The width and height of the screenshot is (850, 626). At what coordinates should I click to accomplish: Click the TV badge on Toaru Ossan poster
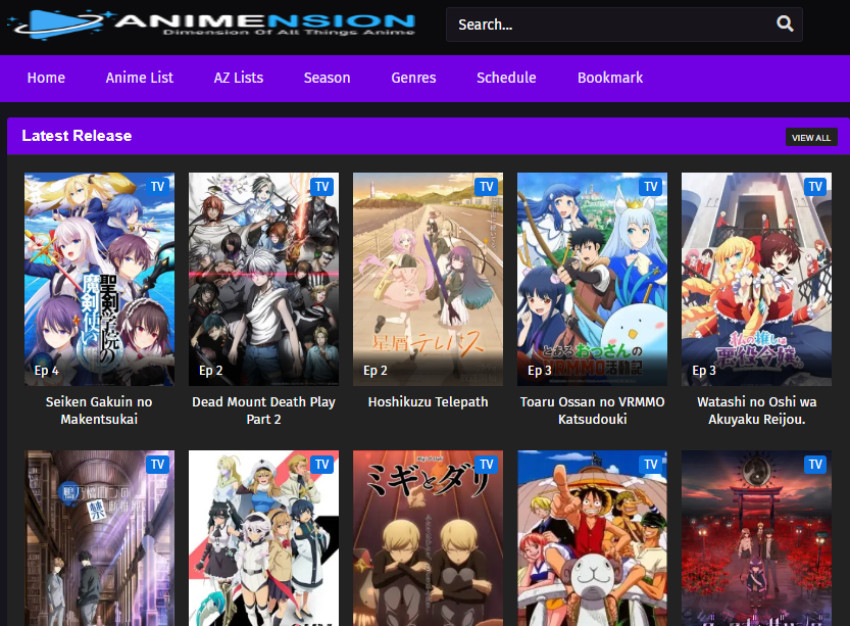pos(649,186)
